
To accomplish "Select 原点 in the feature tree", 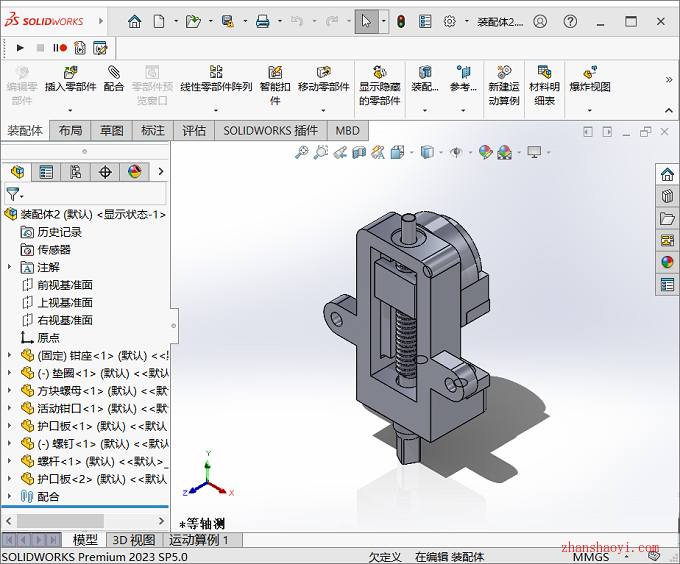I will click(x=49, y=338).
